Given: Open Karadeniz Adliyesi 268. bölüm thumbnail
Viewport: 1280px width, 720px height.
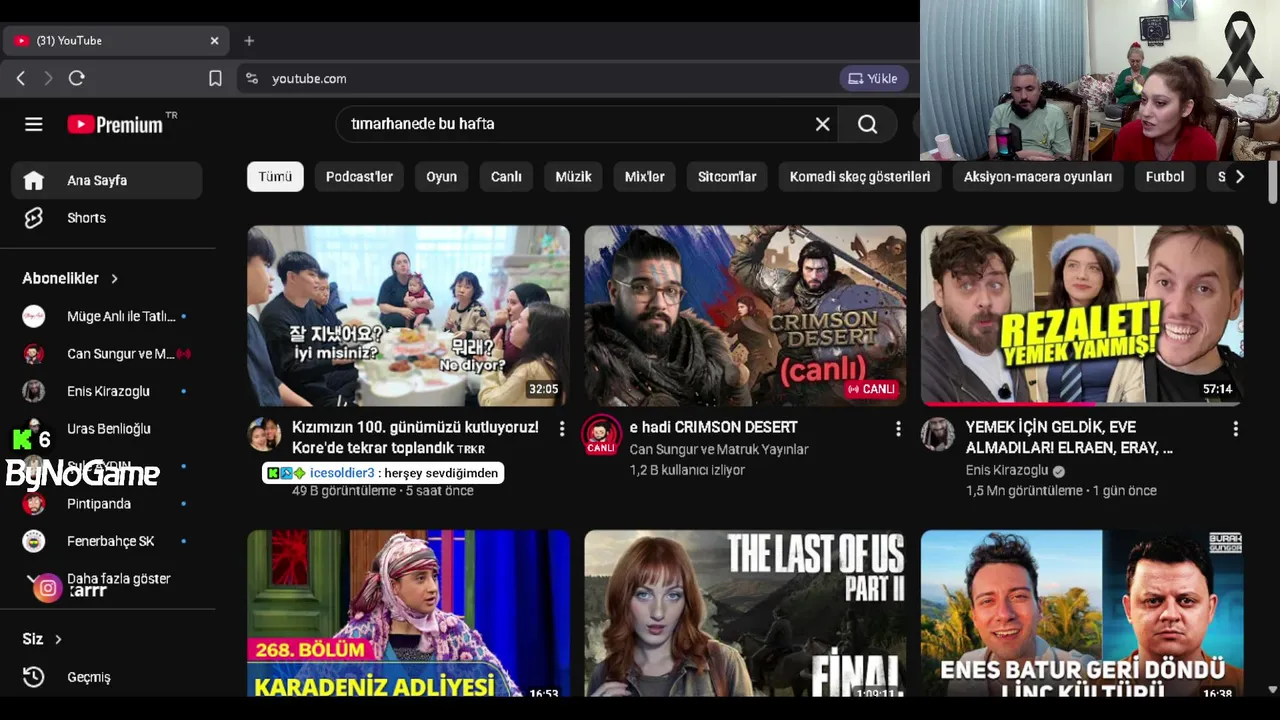Looking at the screenshot, I should (408, 613).
